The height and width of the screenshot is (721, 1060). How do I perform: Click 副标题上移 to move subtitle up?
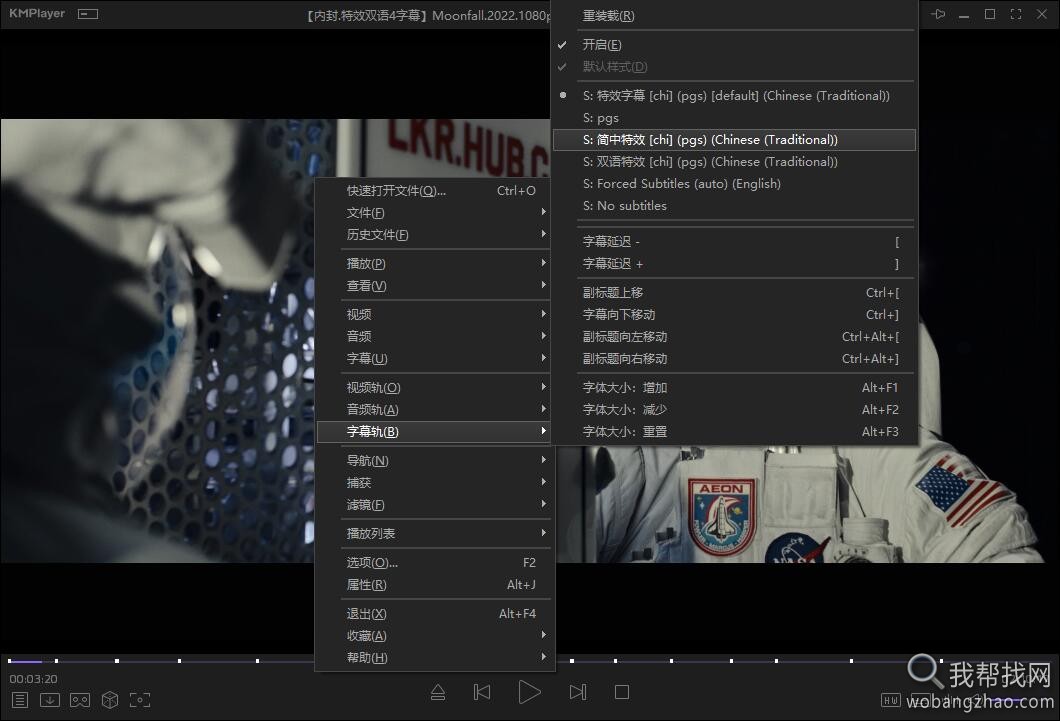point(734,293)
